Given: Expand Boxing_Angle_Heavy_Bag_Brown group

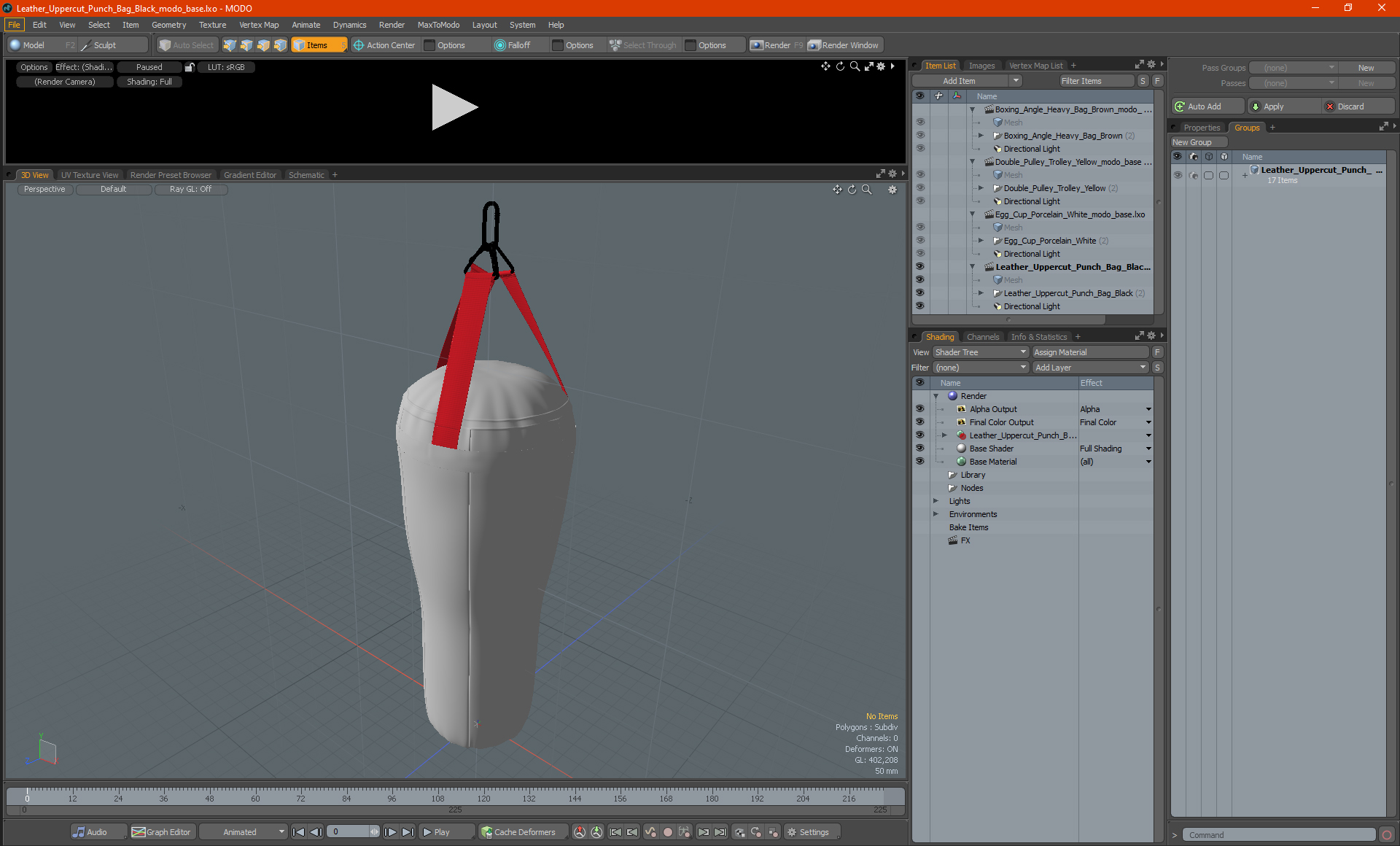Looking at the screenshot, I should point(981,136).
